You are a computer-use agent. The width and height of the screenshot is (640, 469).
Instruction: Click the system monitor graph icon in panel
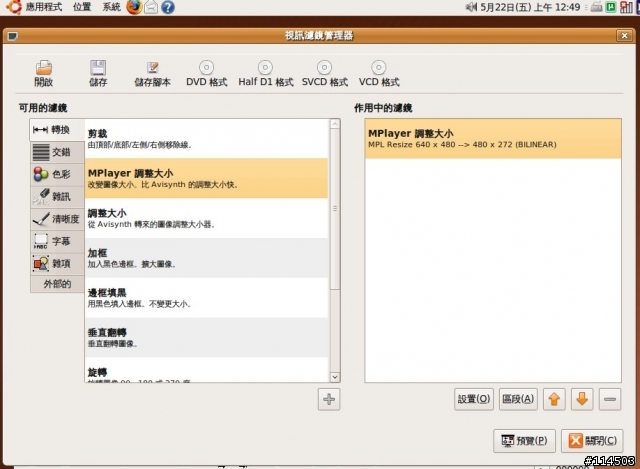pos(626,7)
